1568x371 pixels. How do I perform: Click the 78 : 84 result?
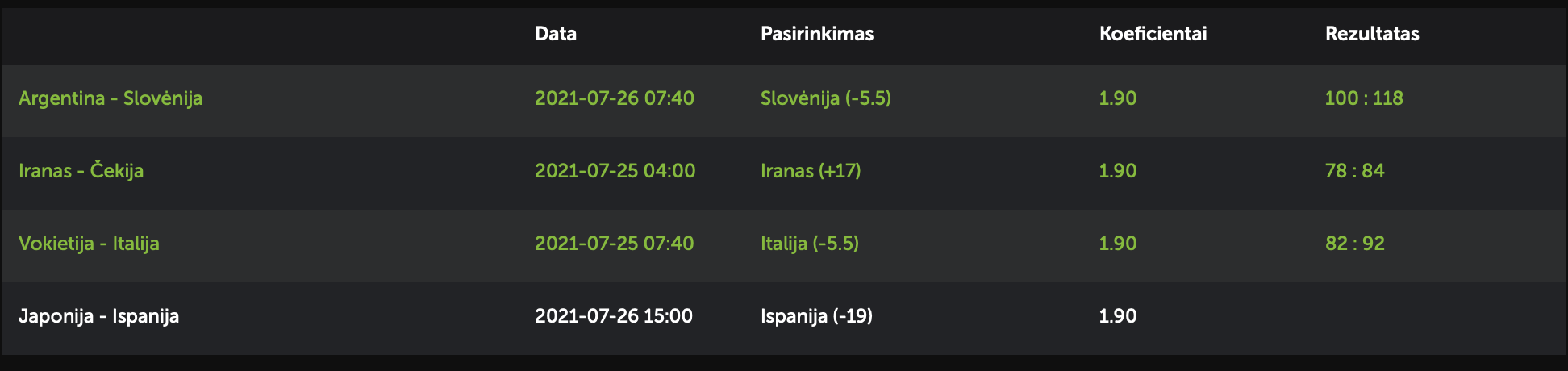click(x=1355, y=171)
